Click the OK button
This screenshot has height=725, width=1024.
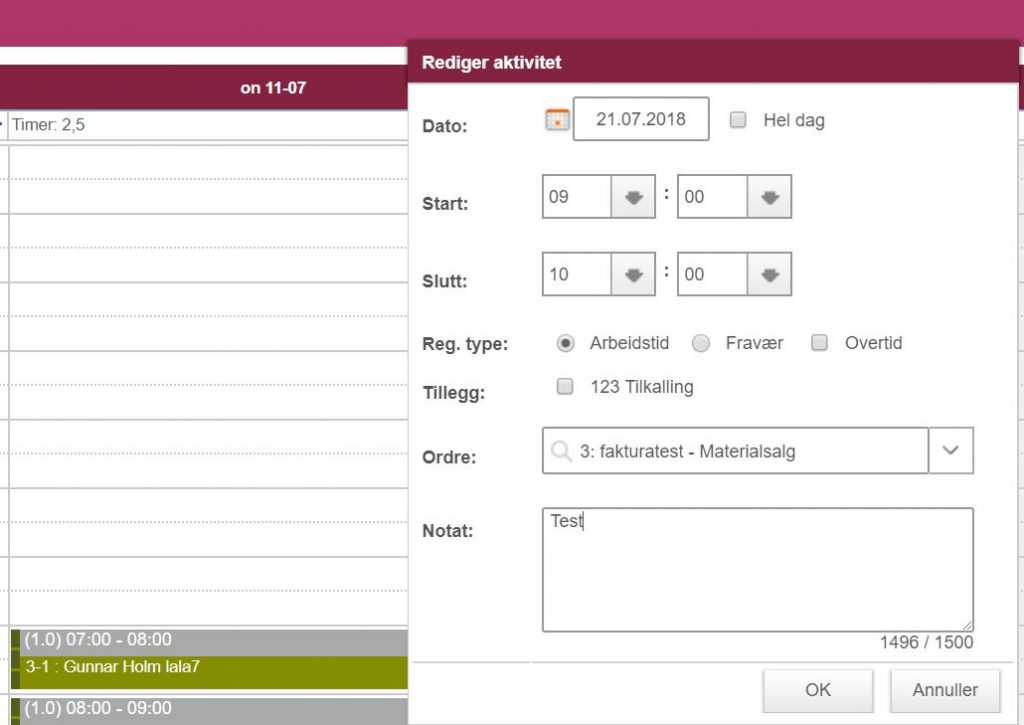click(818, 690)
